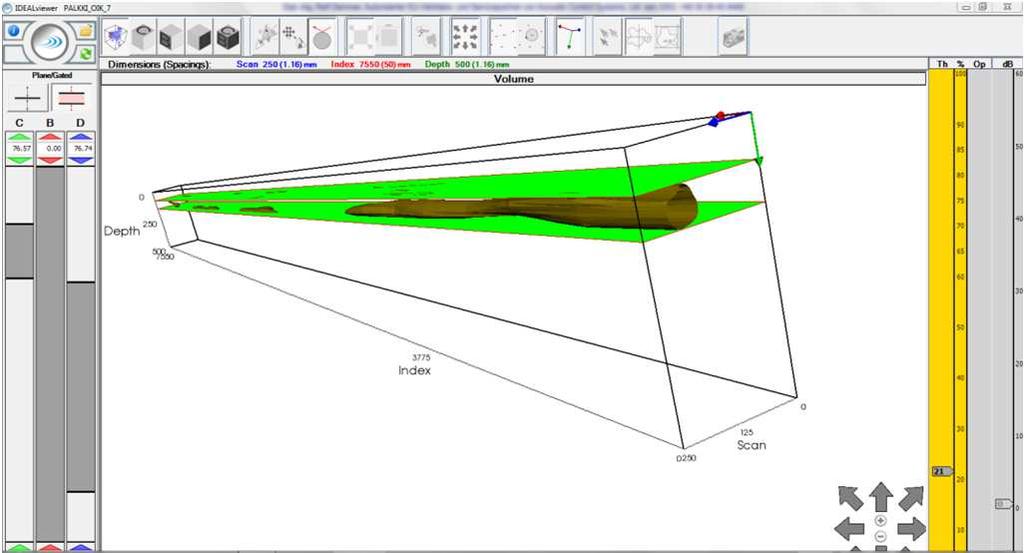Click the B plane vertical slider bar
The width and height of the screenshot is (1024, 553).
coord(50,353)
